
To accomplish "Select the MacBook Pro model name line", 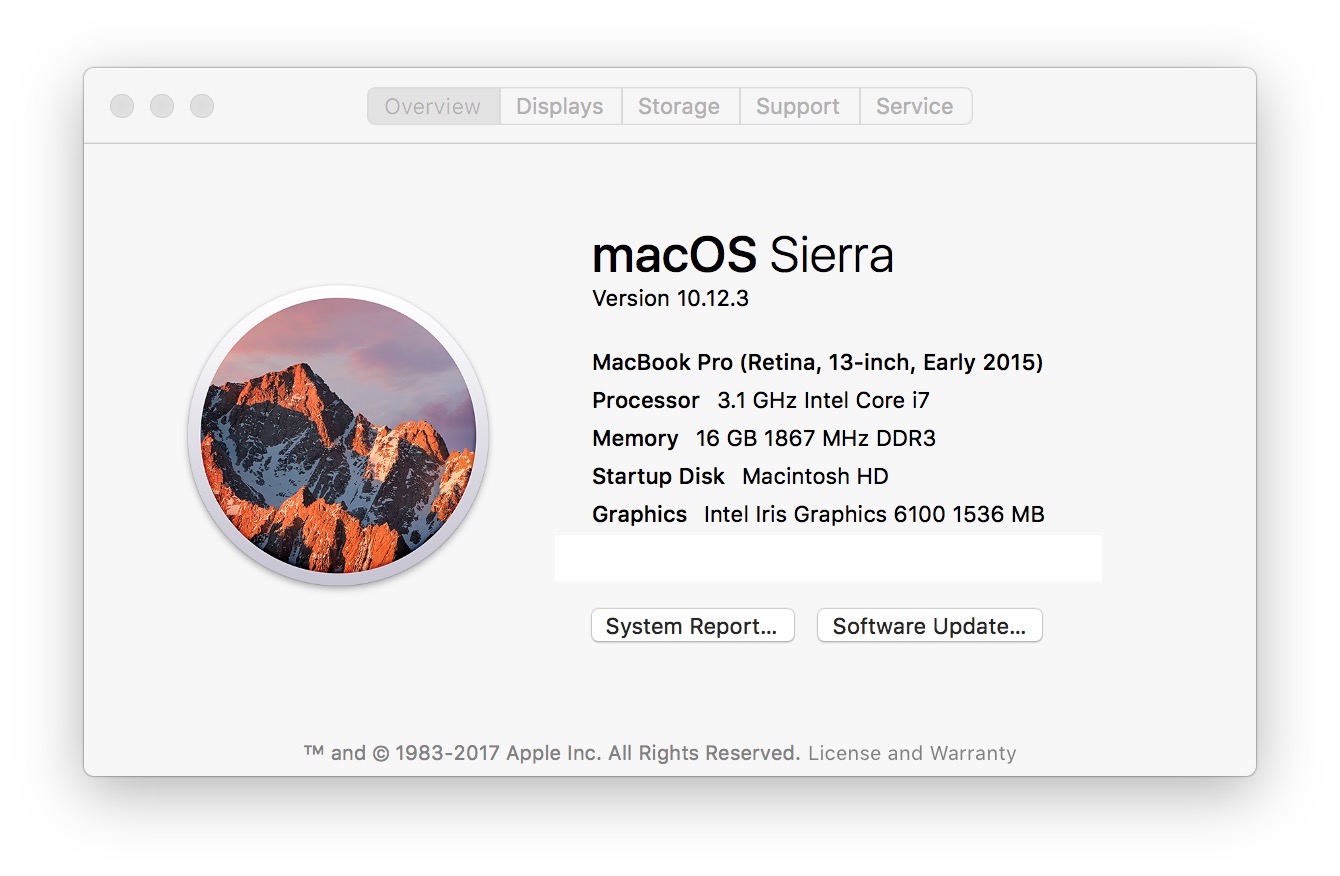I will pyautogui.click(x=818, y=362).
